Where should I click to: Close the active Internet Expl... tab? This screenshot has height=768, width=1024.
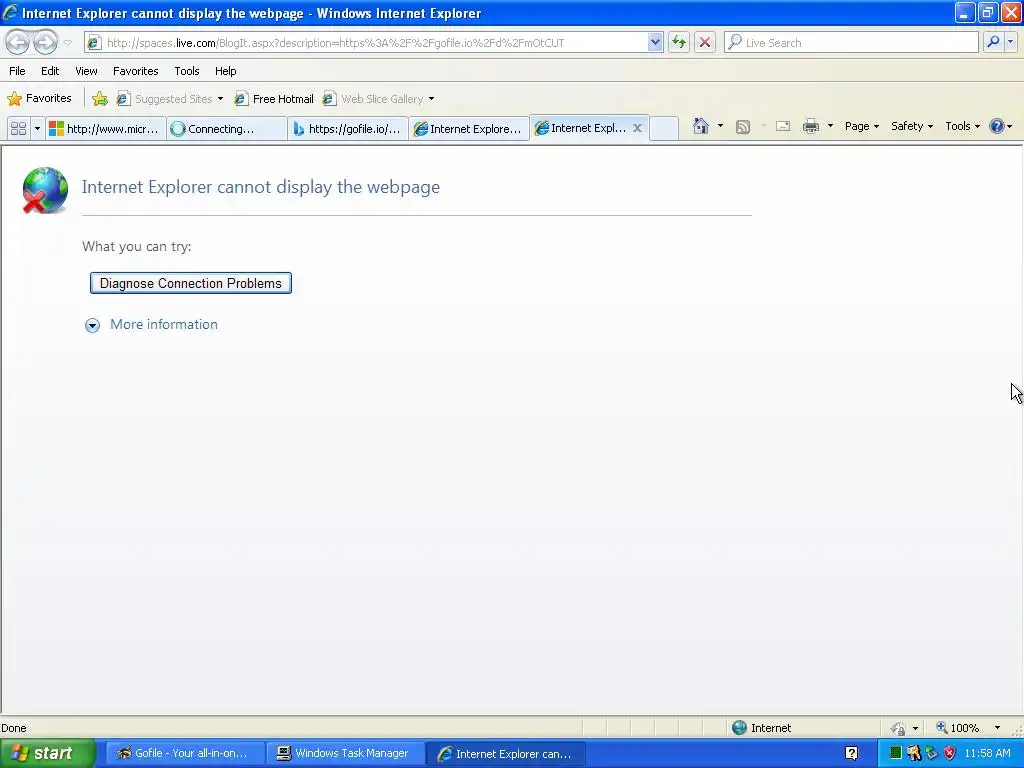pos(637,128)
